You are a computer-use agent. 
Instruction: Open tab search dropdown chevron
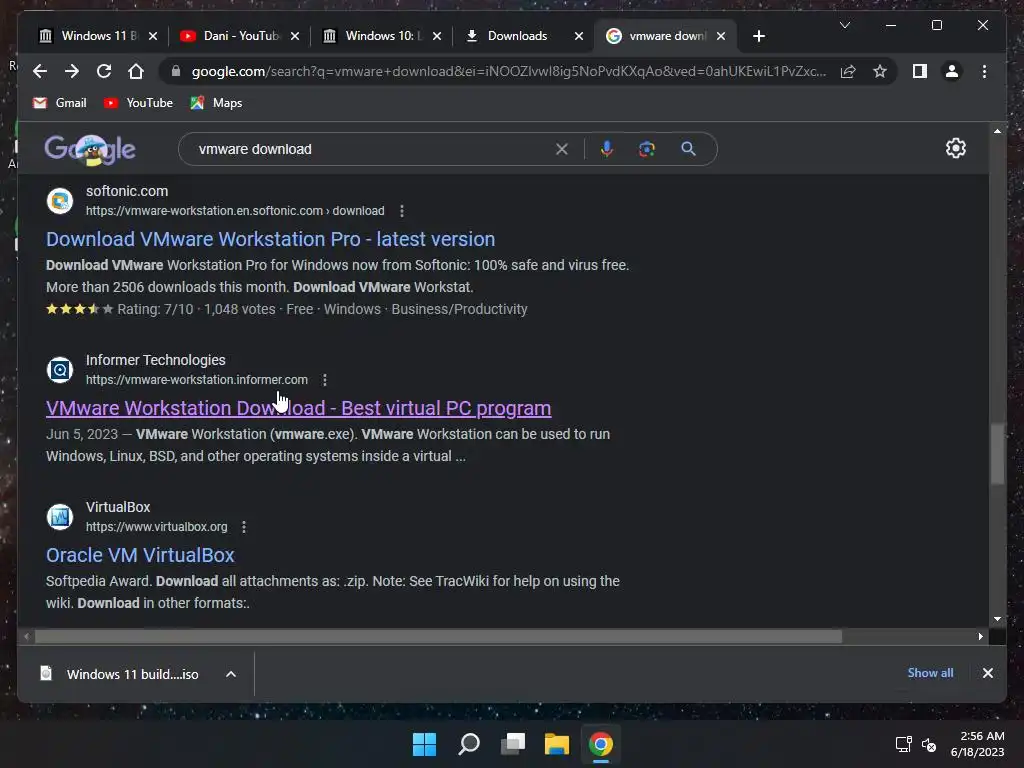[x=844, y=25]
